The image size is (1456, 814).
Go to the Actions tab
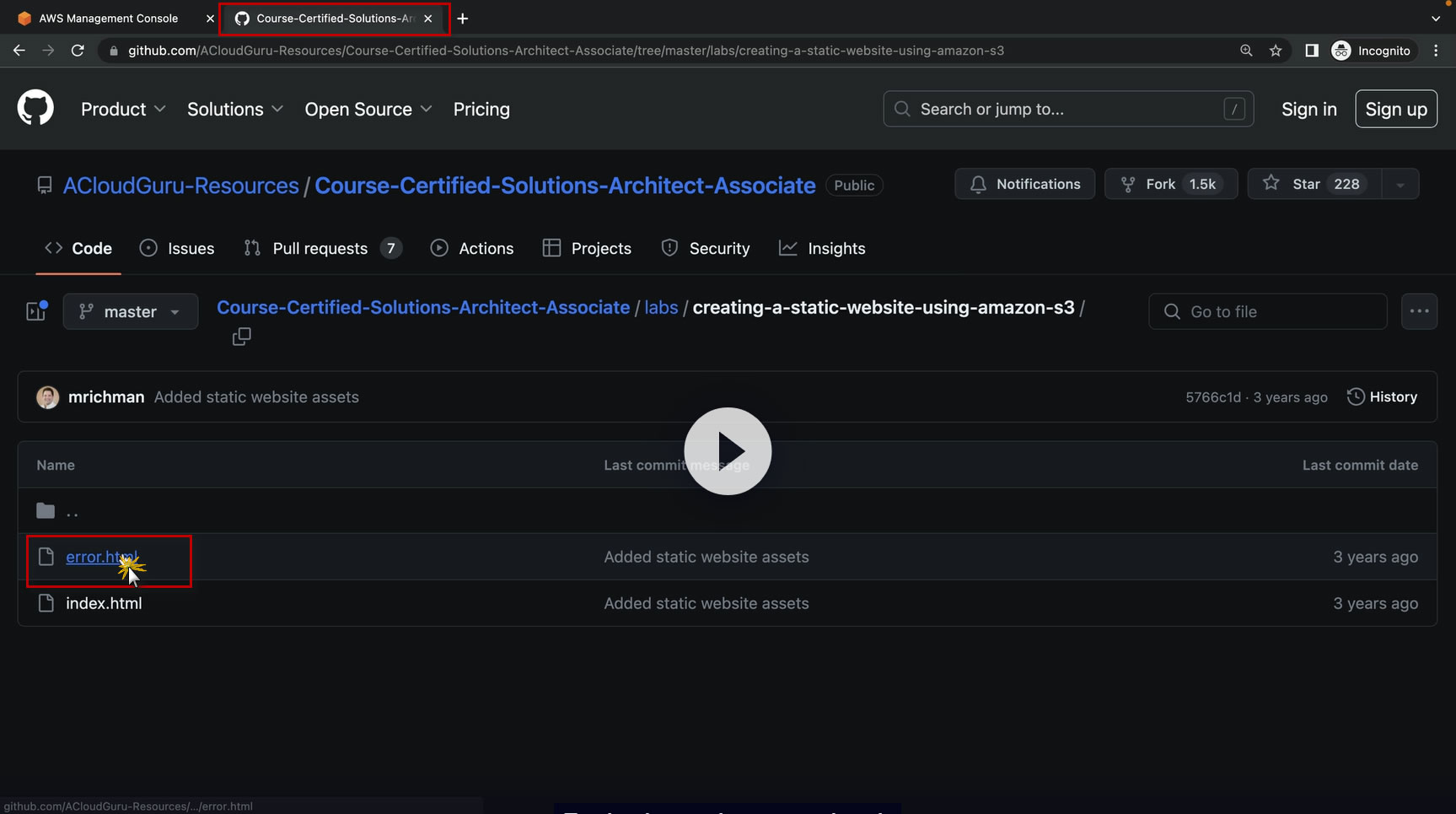pos(472,249)
